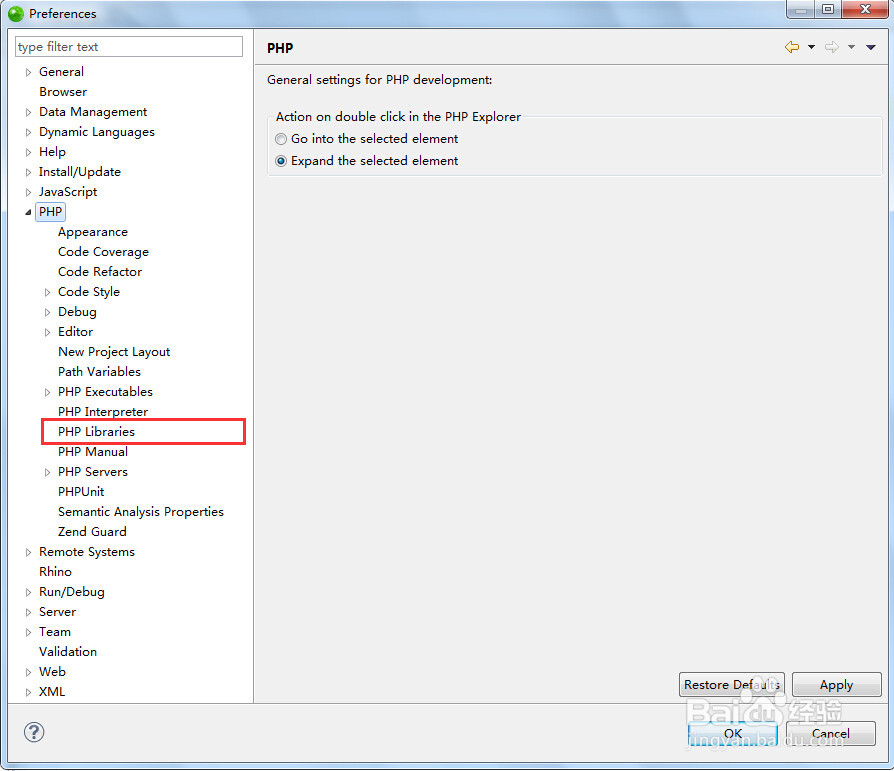Expand the PHP Servers node

click(47, 472)
